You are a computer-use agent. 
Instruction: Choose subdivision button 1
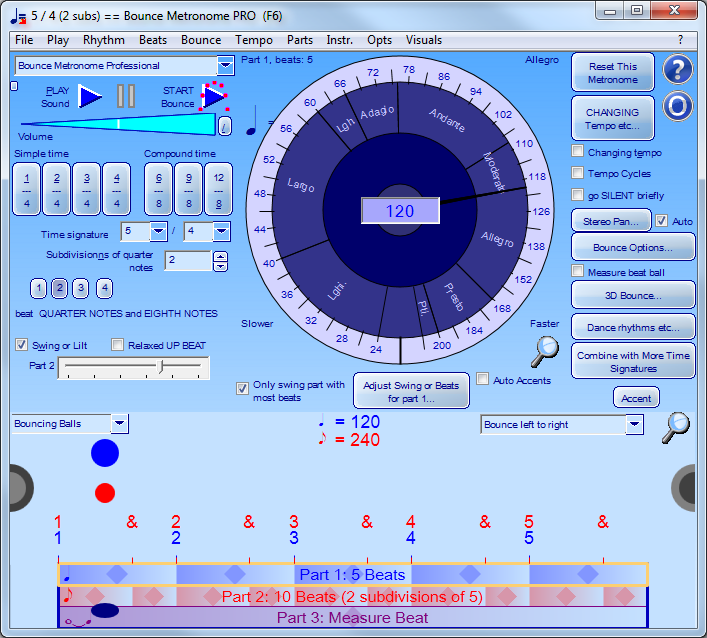38,288
